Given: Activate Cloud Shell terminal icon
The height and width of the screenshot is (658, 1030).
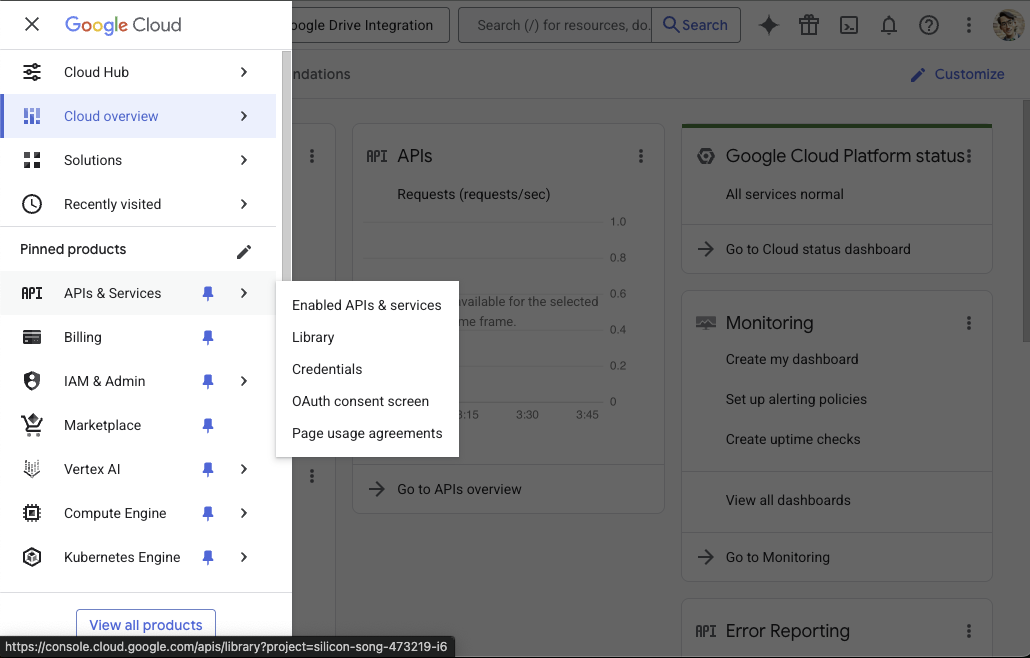Looking at the screenshot, I should point(849,25).
